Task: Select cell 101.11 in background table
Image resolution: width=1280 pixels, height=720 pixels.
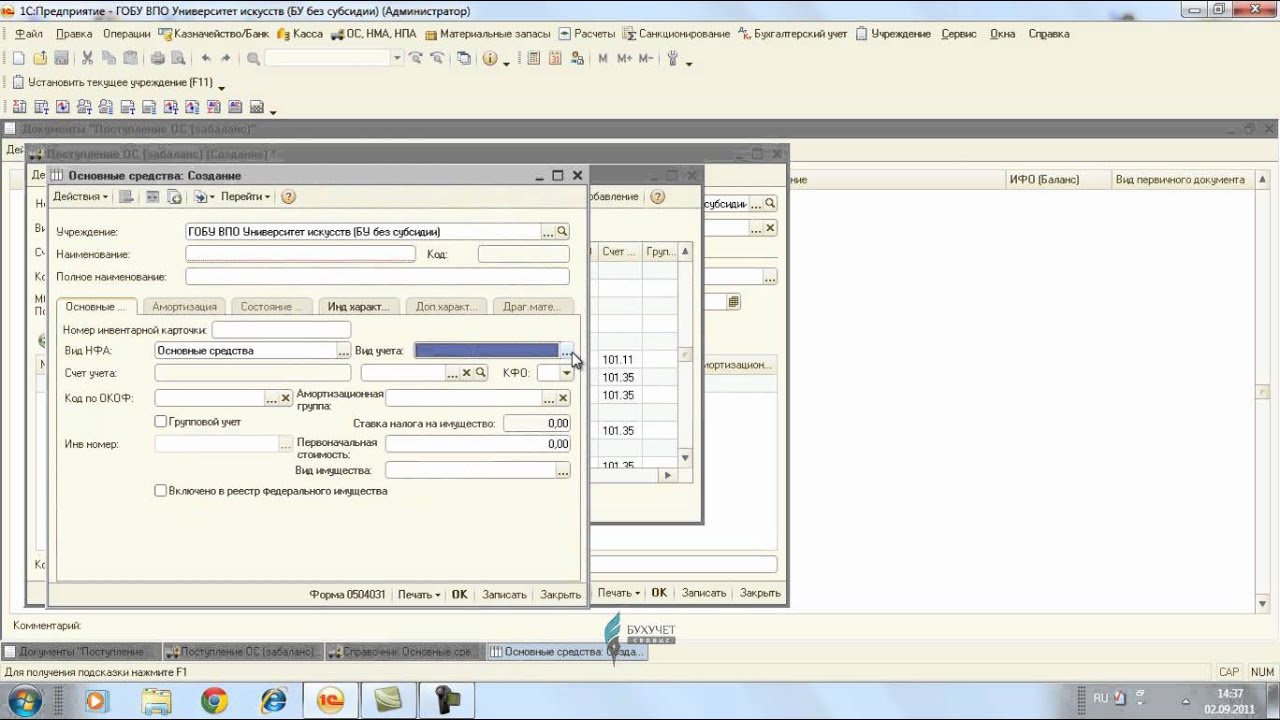Action: [618, 359]
